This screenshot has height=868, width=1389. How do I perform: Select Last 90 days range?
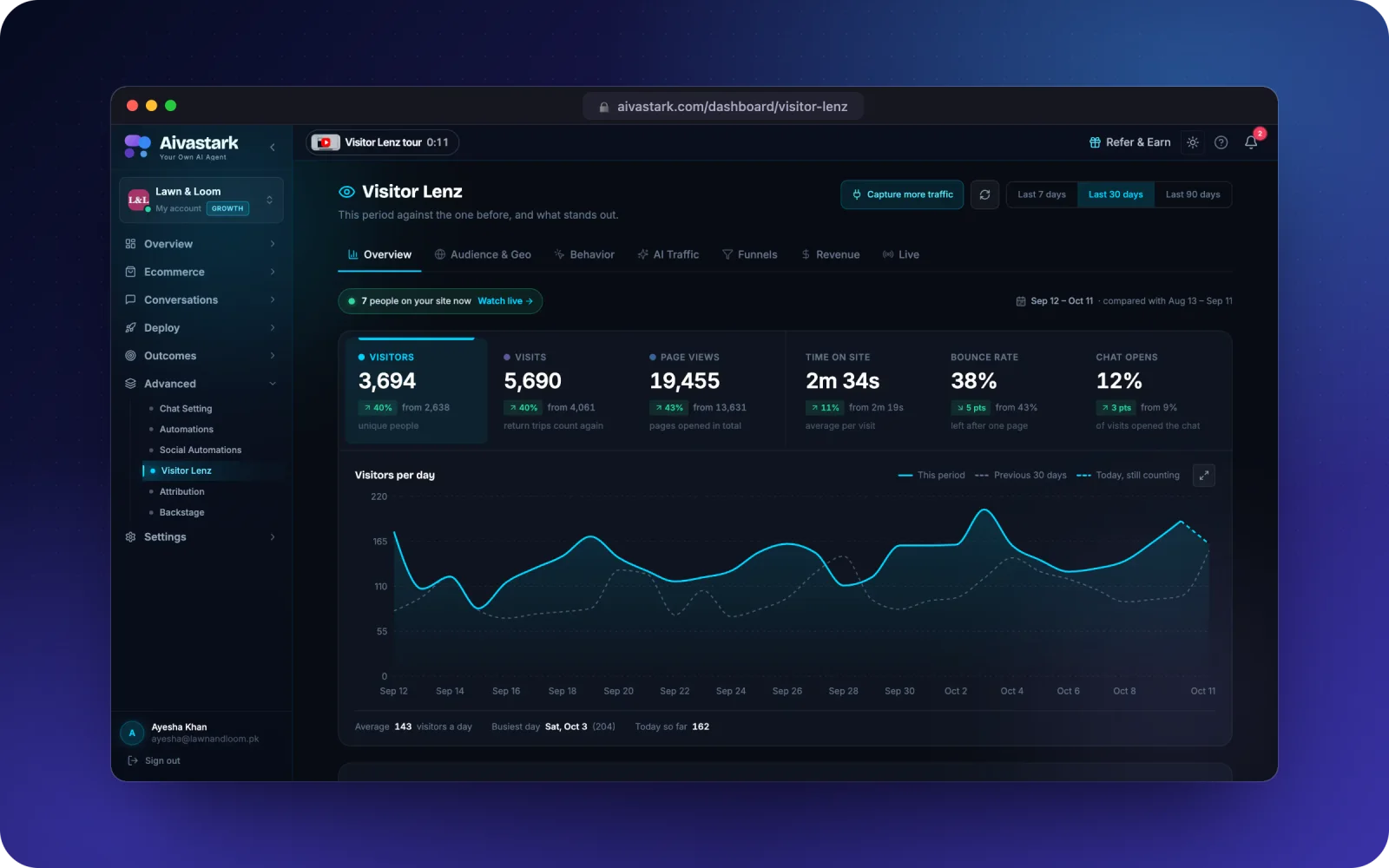[x=1193, y=194]
